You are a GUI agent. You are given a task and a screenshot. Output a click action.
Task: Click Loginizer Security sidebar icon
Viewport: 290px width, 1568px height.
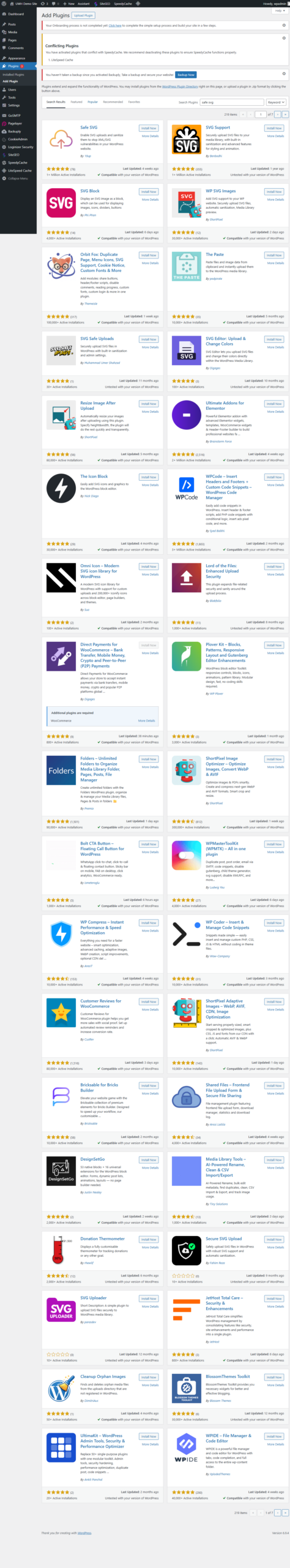4,147
